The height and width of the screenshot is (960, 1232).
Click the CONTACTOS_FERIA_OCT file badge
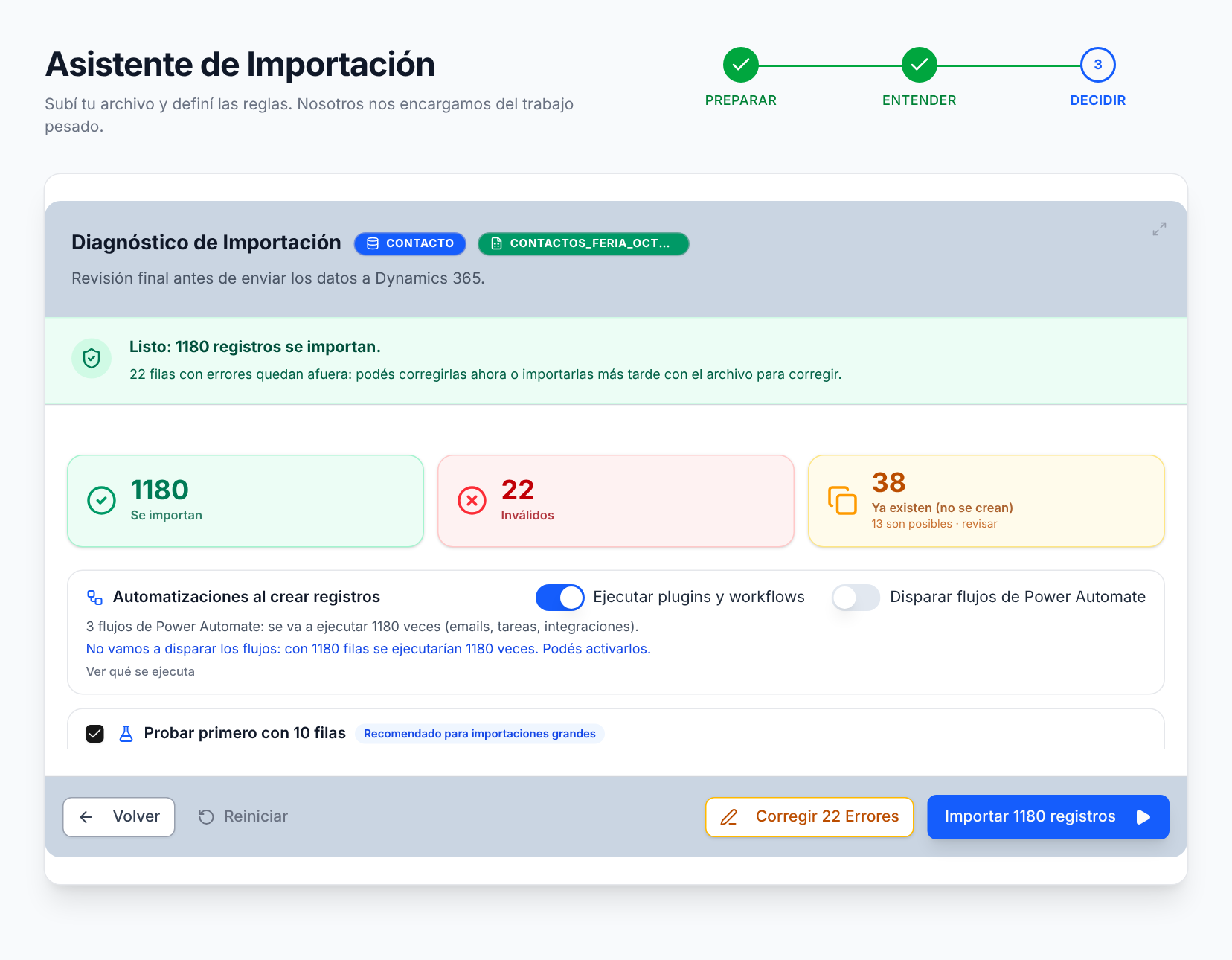click(583, 243)
